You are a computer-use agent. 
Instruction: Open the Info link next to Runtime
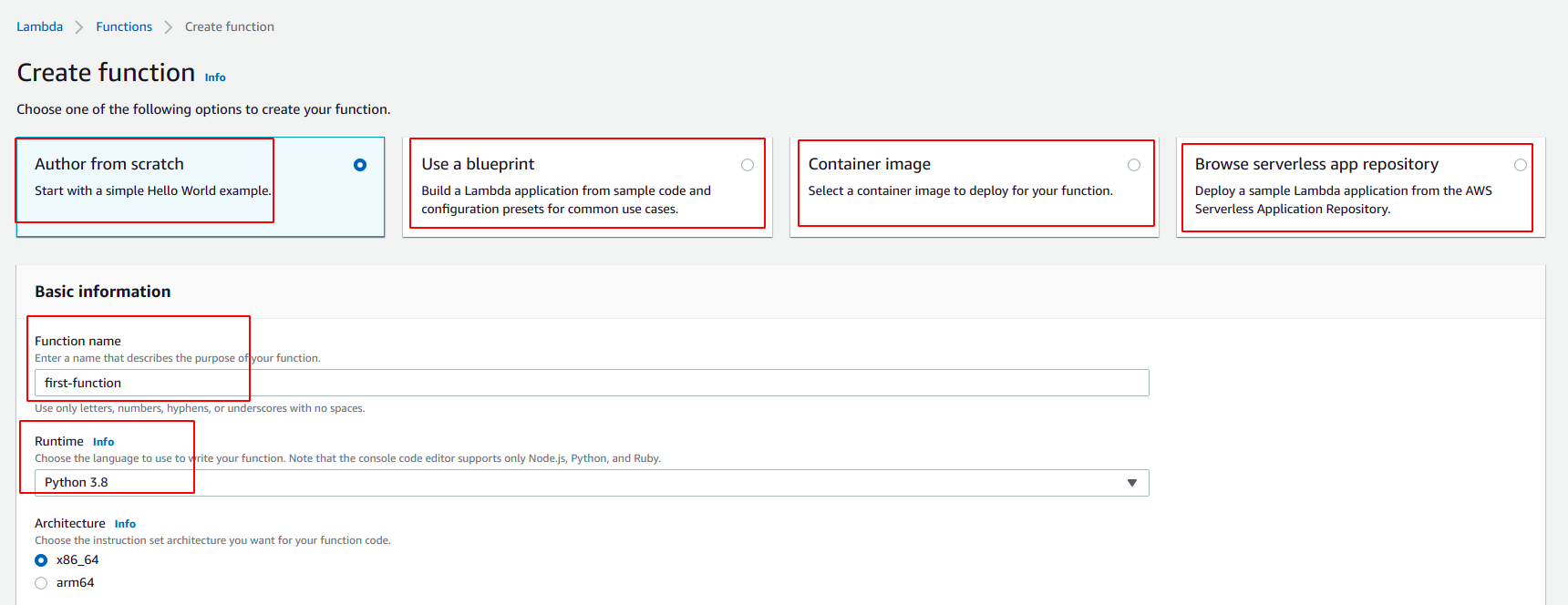[x=103, y=442]
